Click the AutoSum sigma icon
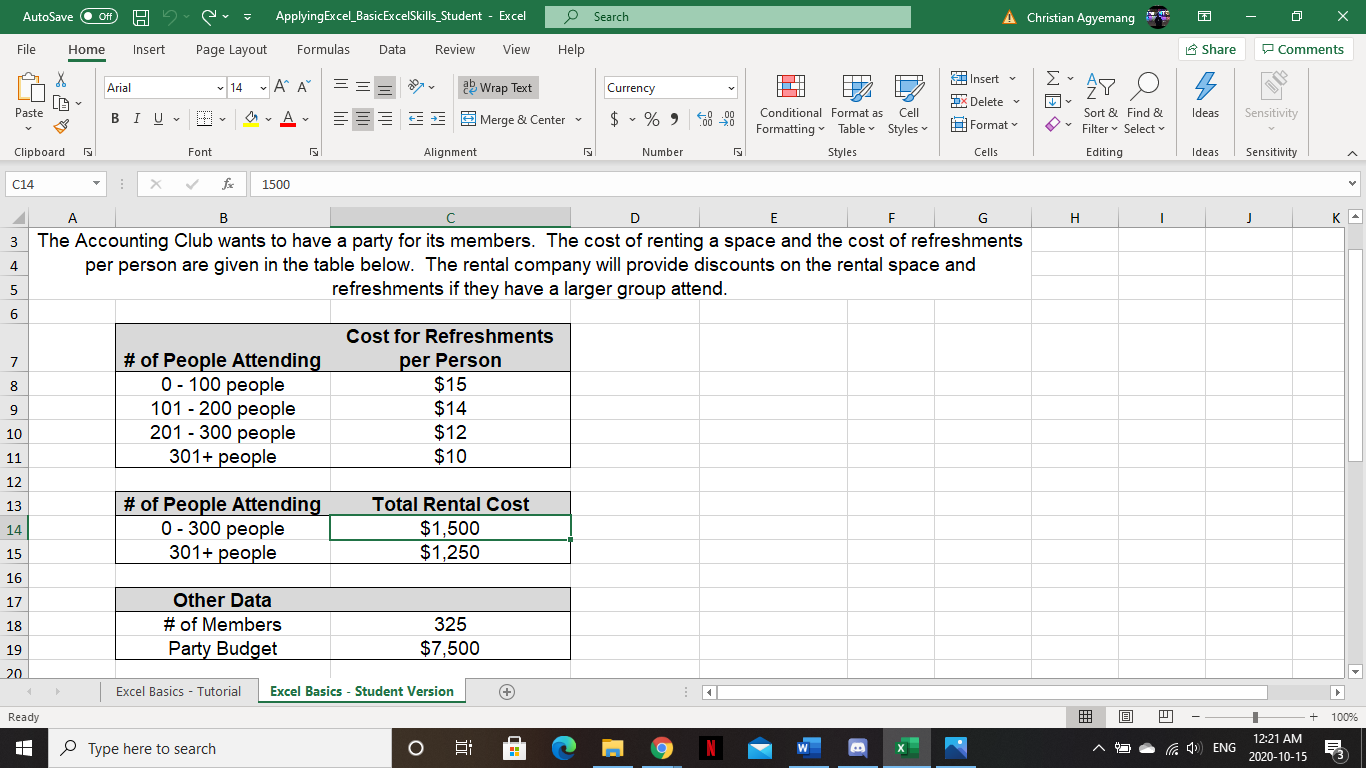The image size is (1366, 768). pos(1051,79)
